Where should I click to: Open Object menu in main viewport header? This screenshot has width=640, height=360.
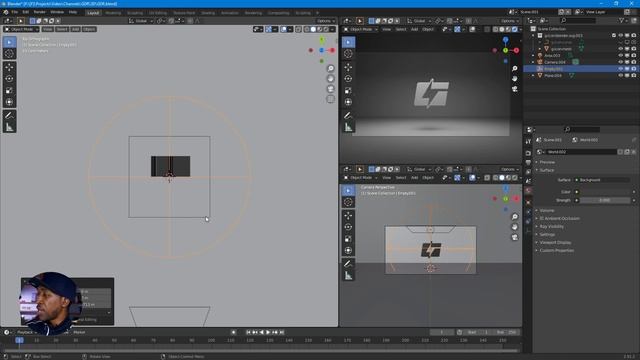pos(89,29)
